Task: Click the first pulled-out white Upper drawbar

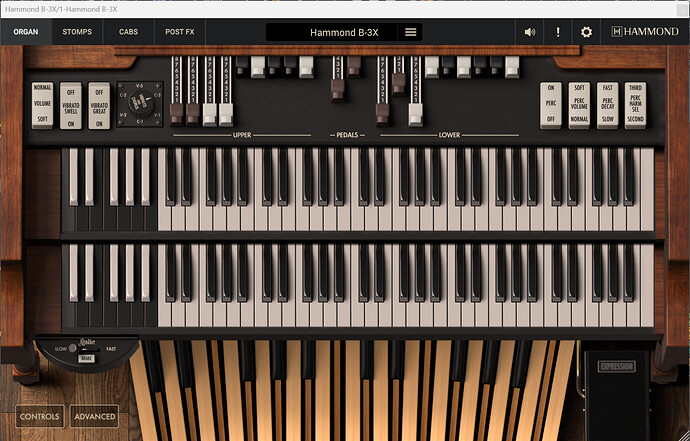Action: click(x=209, y=114)
